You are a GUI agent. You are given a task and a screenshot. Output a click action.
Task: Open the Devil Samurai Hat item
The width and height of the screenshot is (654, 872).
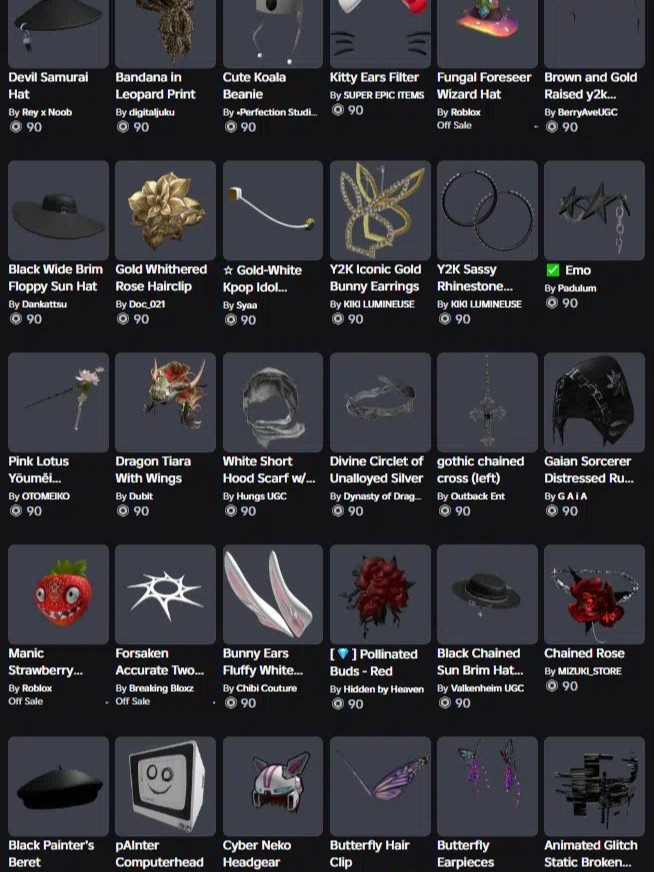click(58, 33)
